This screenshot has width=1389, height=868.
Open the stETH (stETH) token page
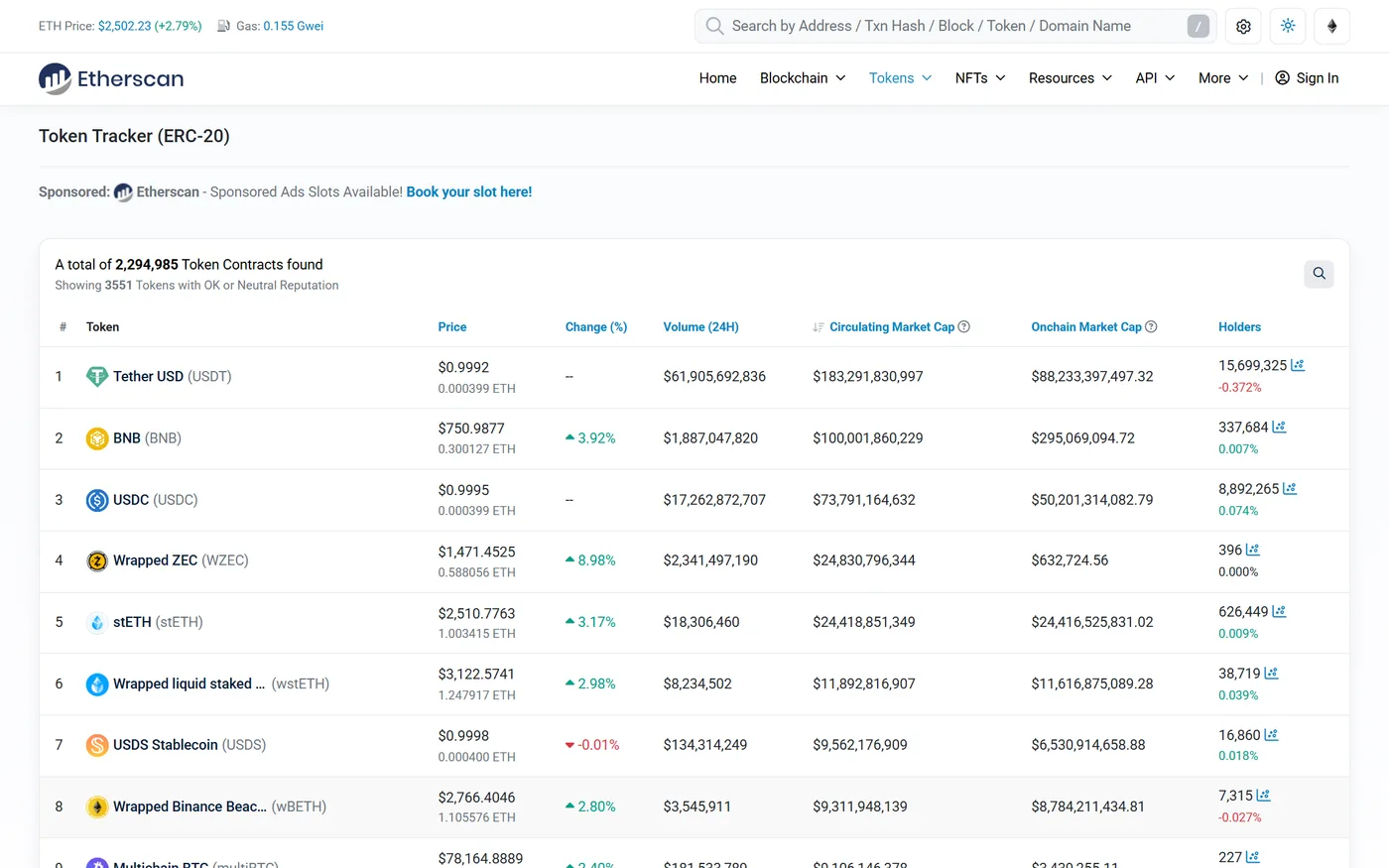click(x=158, y=622)
